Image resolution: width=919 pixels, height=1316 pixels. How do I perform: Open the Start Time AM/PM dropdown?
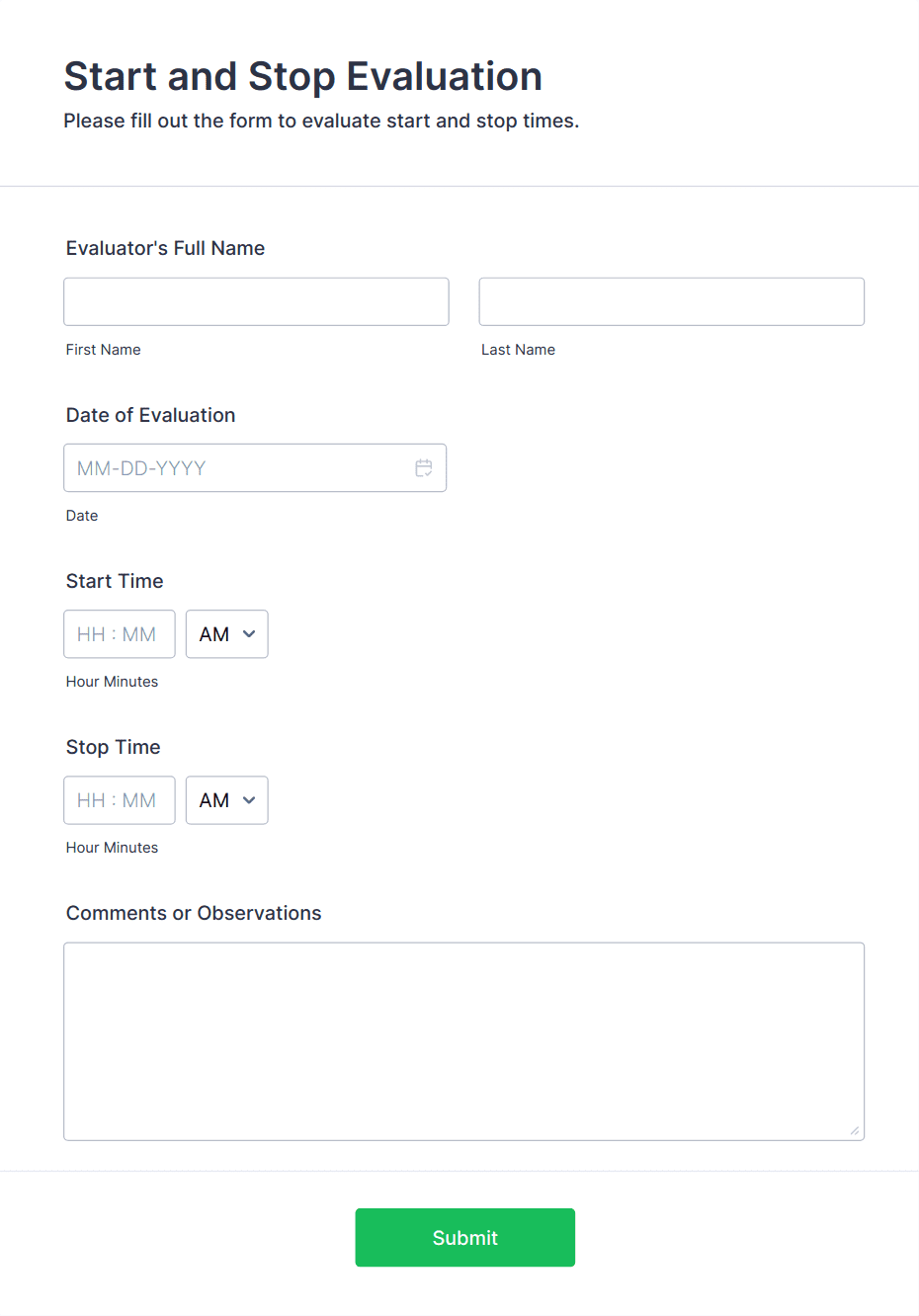click(x=226, y=634)
